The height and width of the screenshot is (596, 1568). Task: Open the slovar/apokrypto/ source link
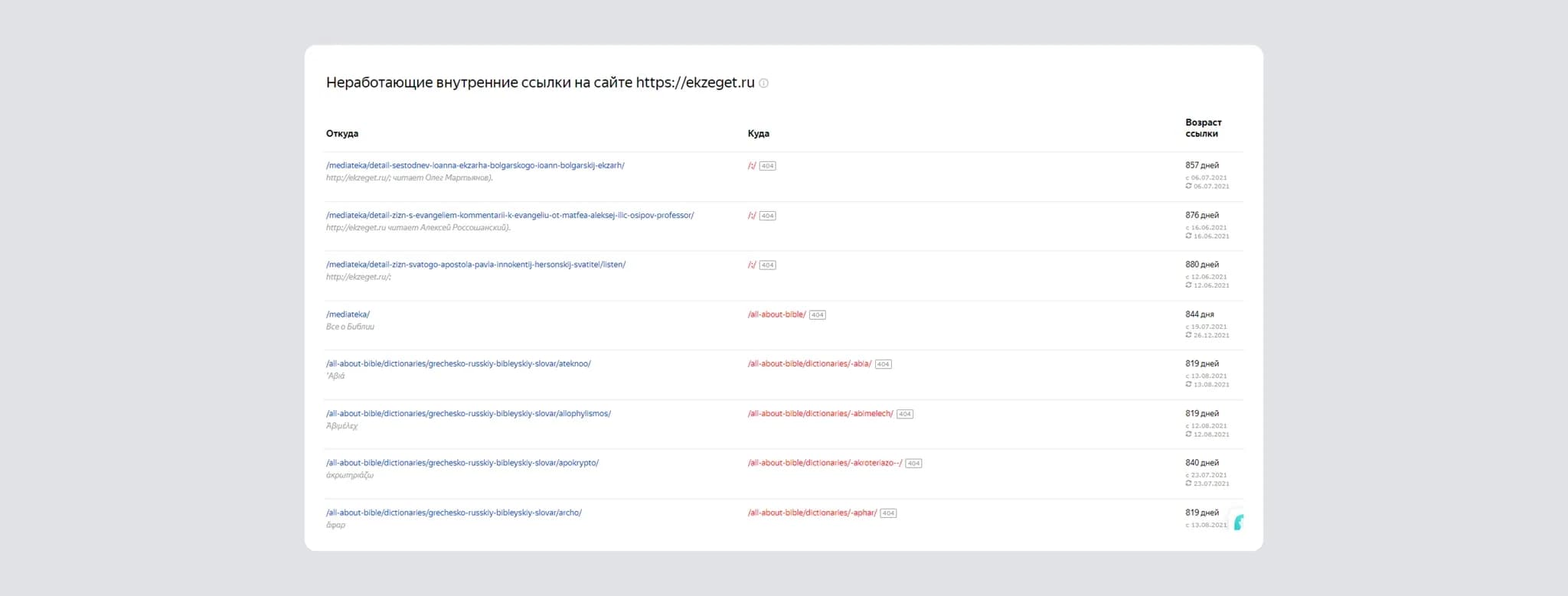[462, 463]
